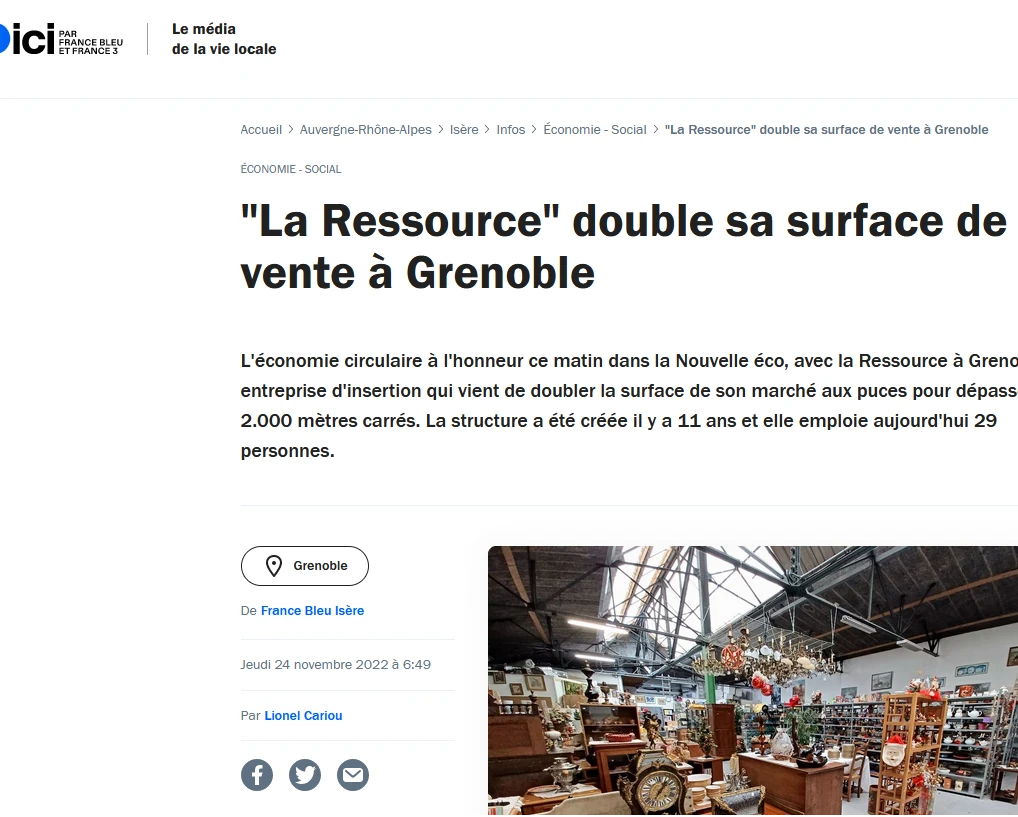The image size is (1018, 817).
Task: Click the chevron after Isère in the breadcrumb
Action: point(488,129)
